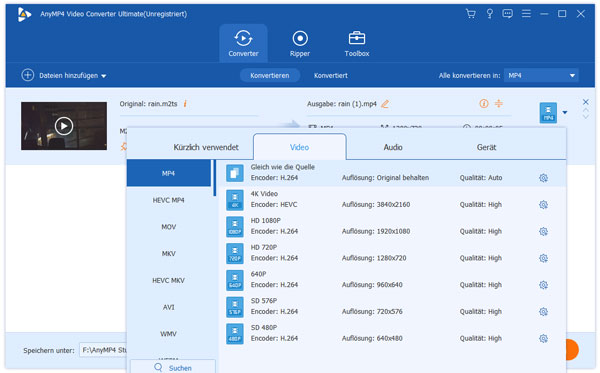Open the Ripper module
Screen dimensions: 600x373
point(300,44)
